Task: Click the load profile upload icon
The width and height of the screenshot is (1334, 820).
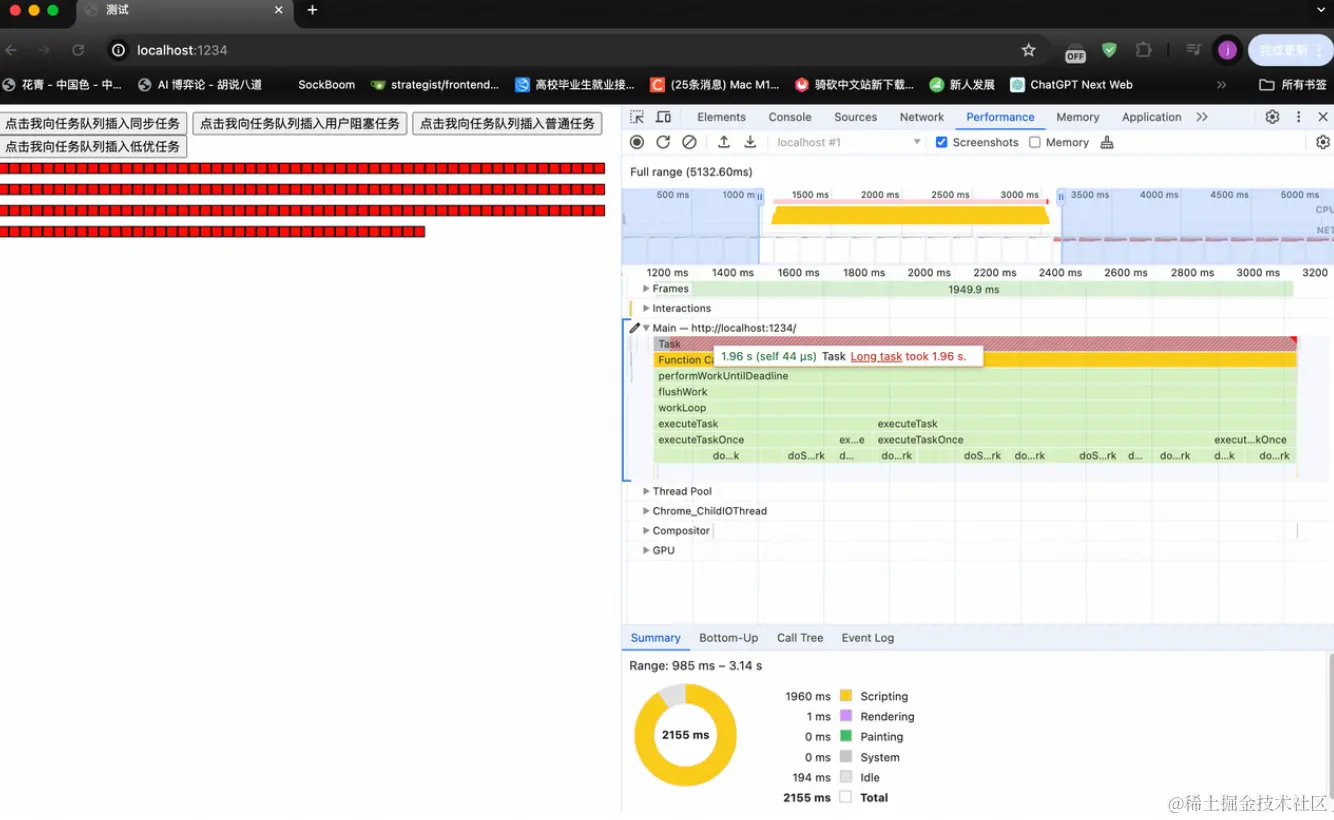Action: click(x=724, y=142)
